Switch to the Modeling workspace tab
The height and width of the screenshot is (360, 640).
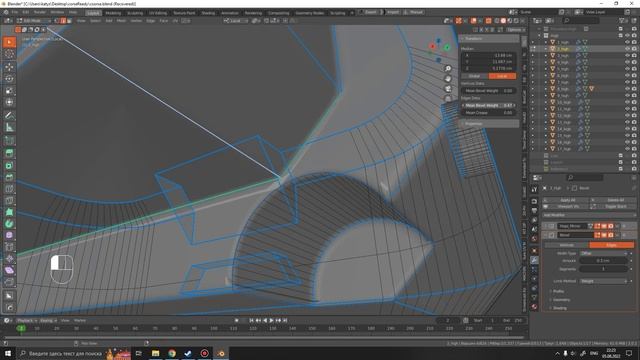tap(113, 13)
